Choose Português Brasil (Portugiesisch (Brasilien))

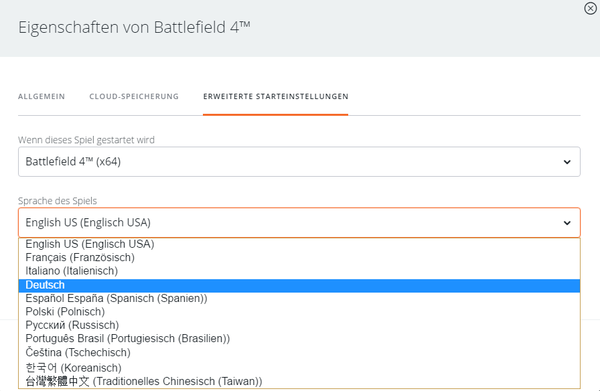[299, 339]
